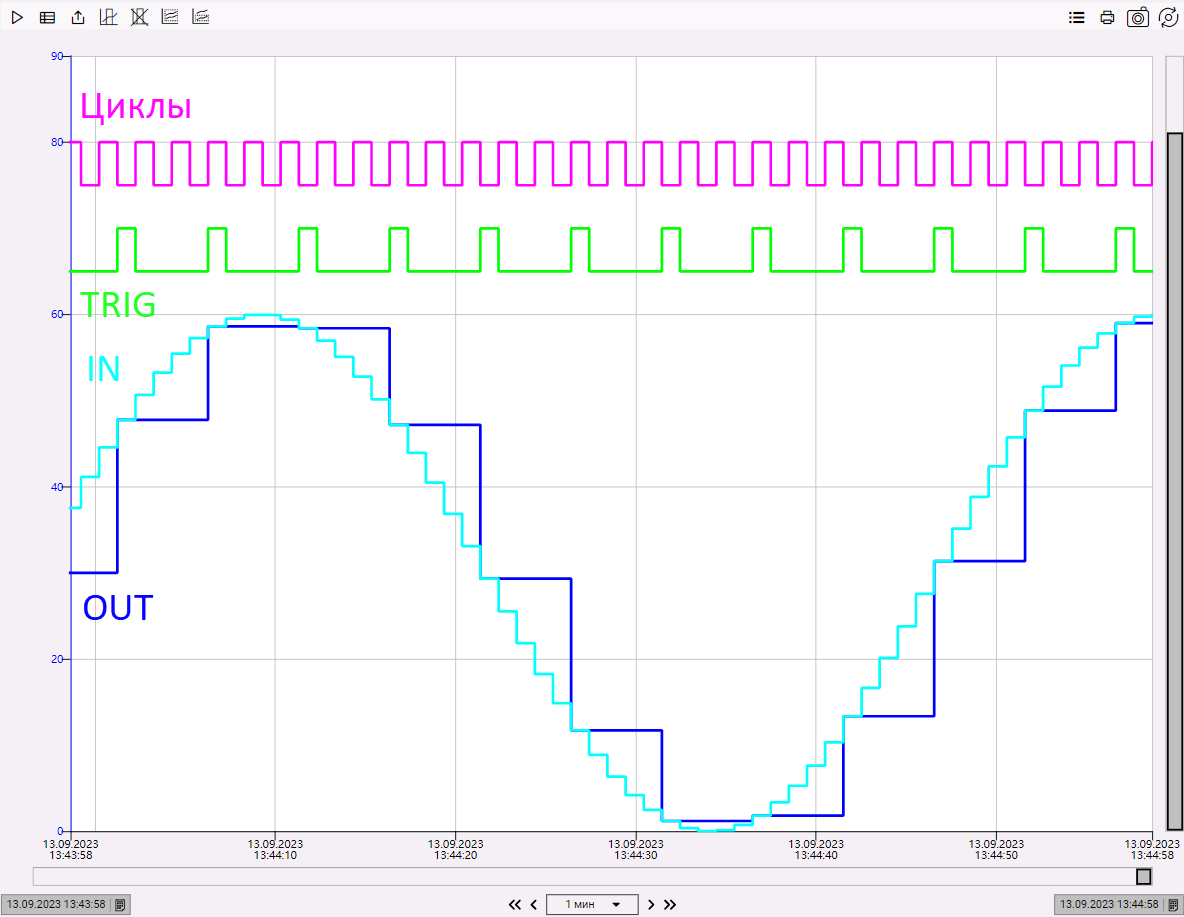Screen dimensions: 1184x917
Task: Jump to end with double right arrow
Action: (x=670, y=904)
